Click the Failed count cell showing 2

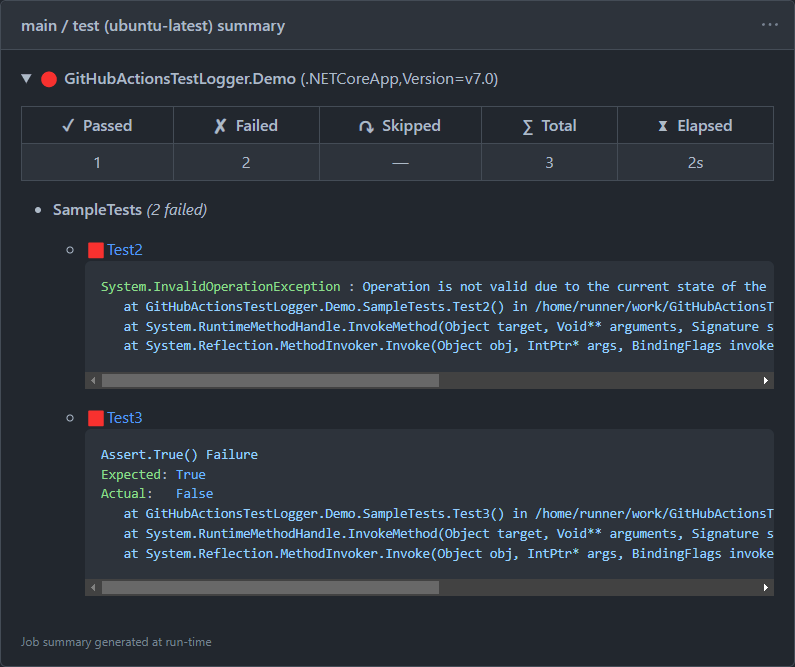pyautogui.click(x=246, y=162)
